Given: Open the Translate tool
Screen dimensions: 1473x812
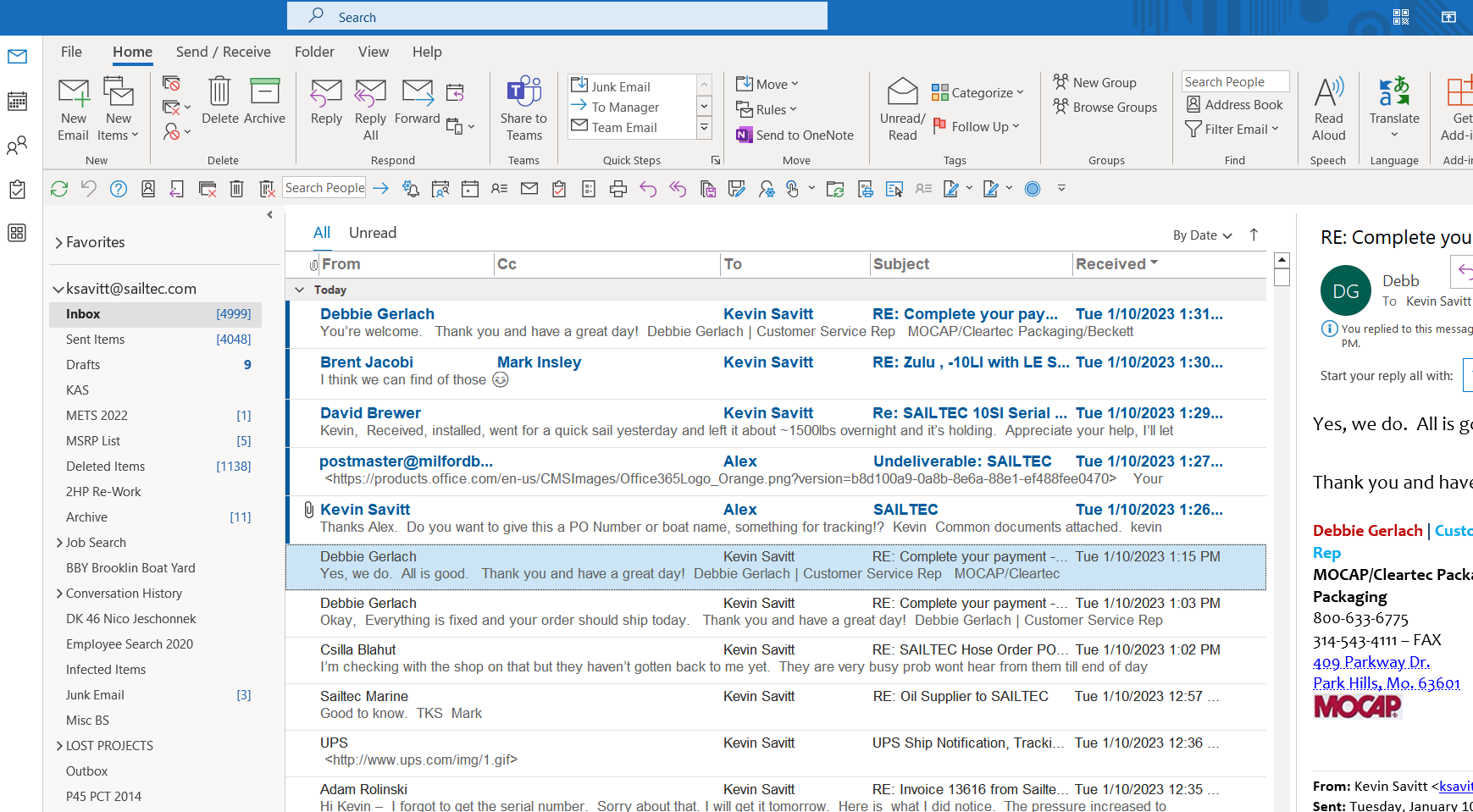Looking at the screenshot, I should click(1394, 109).
